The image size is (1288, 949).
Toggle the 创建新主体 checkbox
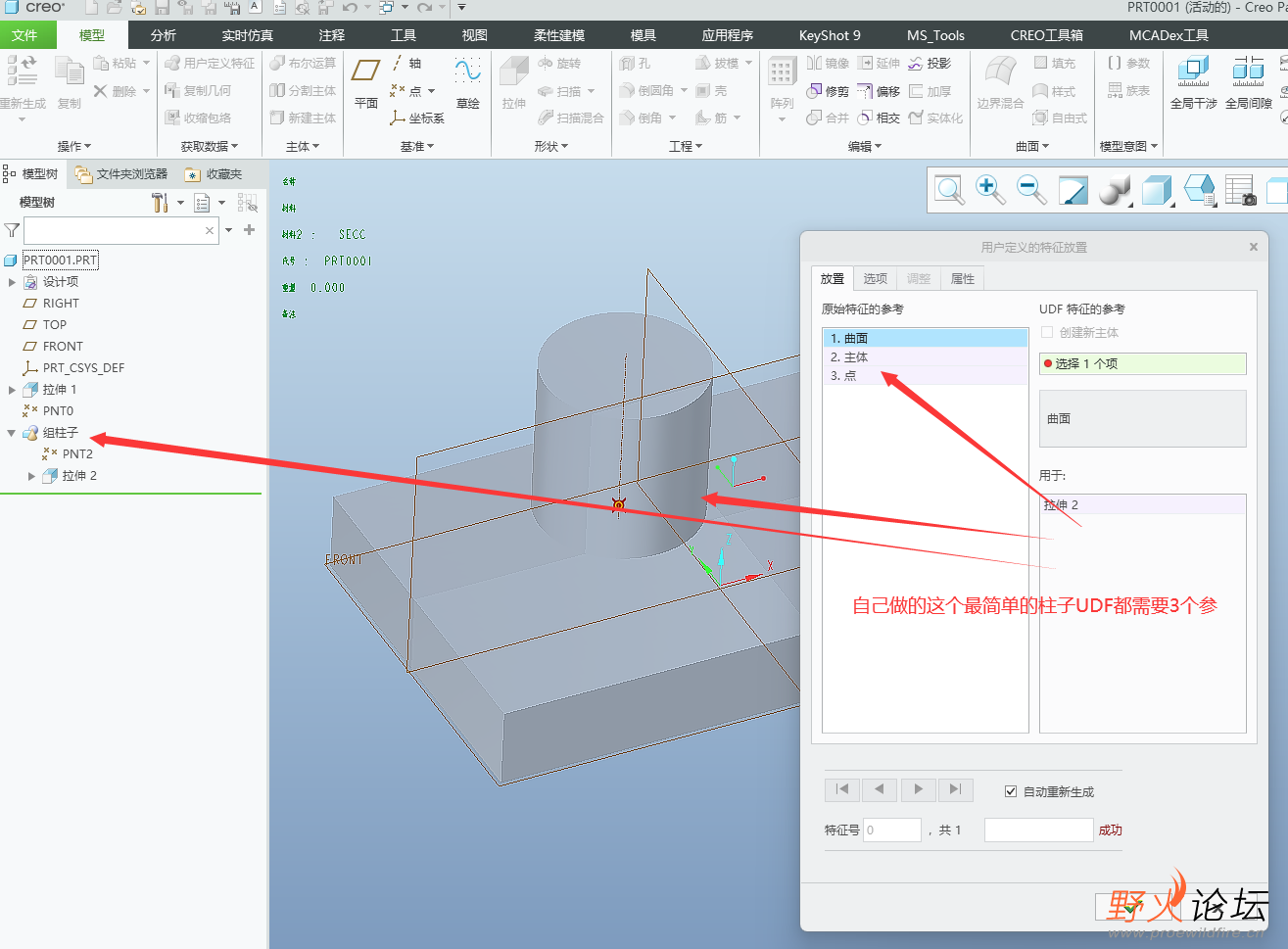tap(1047, 332)
